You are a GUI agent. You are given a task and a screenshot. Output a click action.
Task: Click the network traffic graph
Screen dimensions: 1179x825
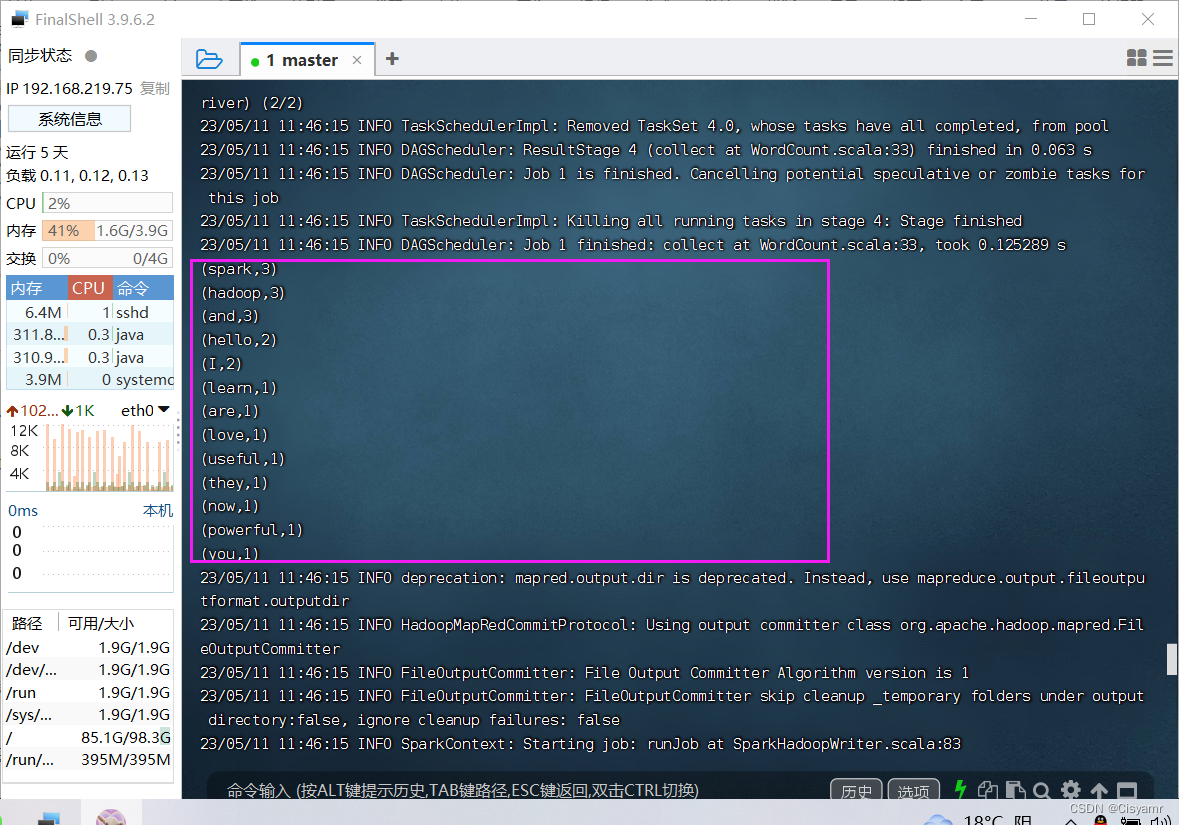click(x=109, y=457)
